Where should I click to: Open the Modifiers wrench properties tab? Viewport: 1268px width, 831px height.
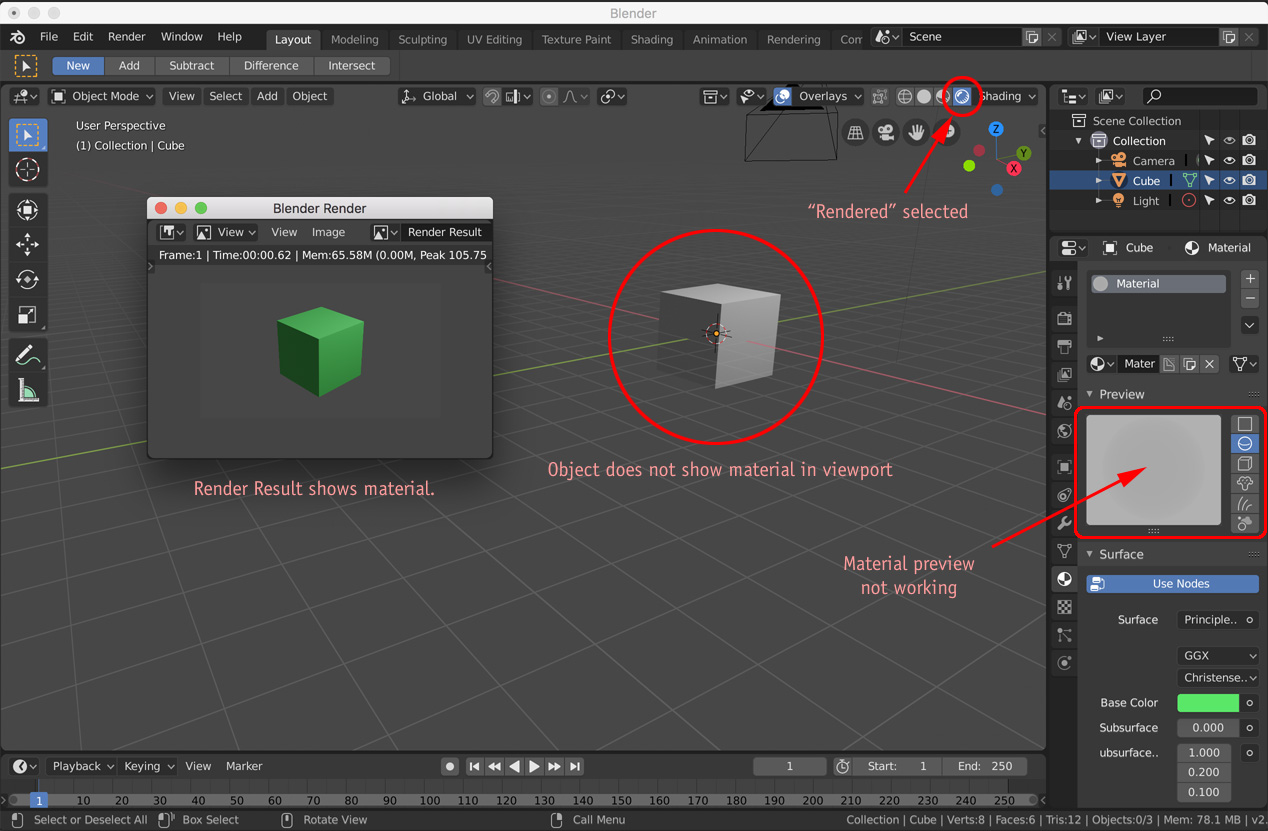point(1064,523)
